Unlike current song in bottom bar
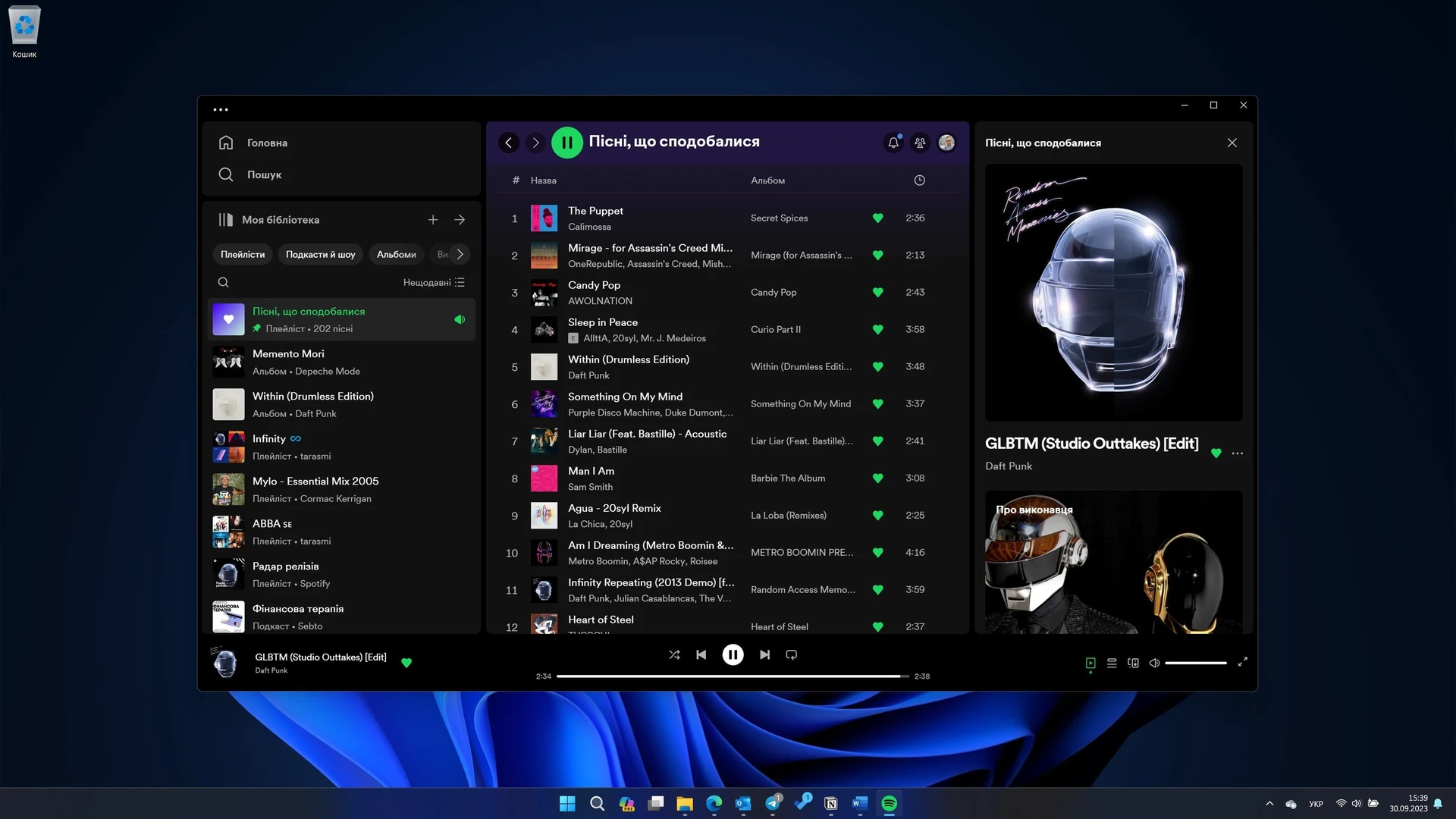1456x819 pixels. tap(406, 663)
